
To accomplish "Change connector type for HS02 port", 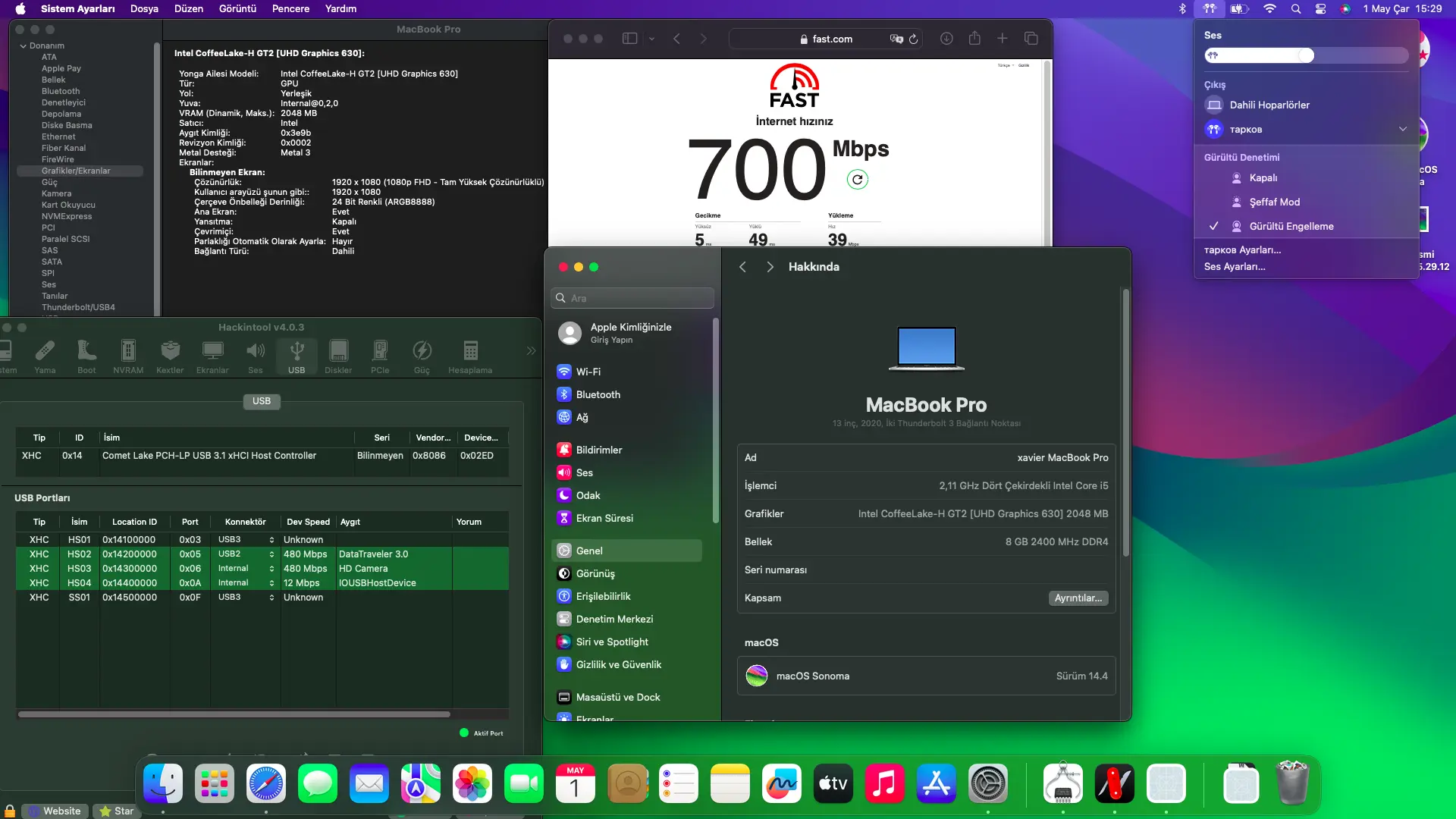I will coord(246,554).
